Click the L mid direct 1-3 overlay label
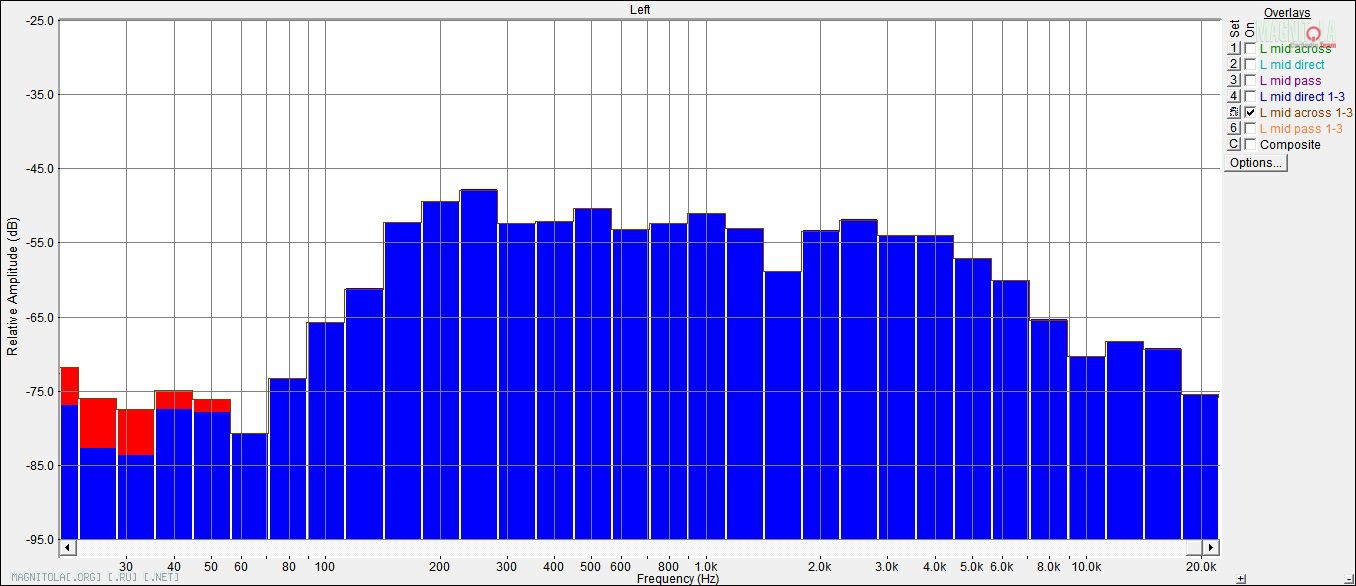Image resolution: width=1356 pixels, height=586 pixels. (1302, 97)
